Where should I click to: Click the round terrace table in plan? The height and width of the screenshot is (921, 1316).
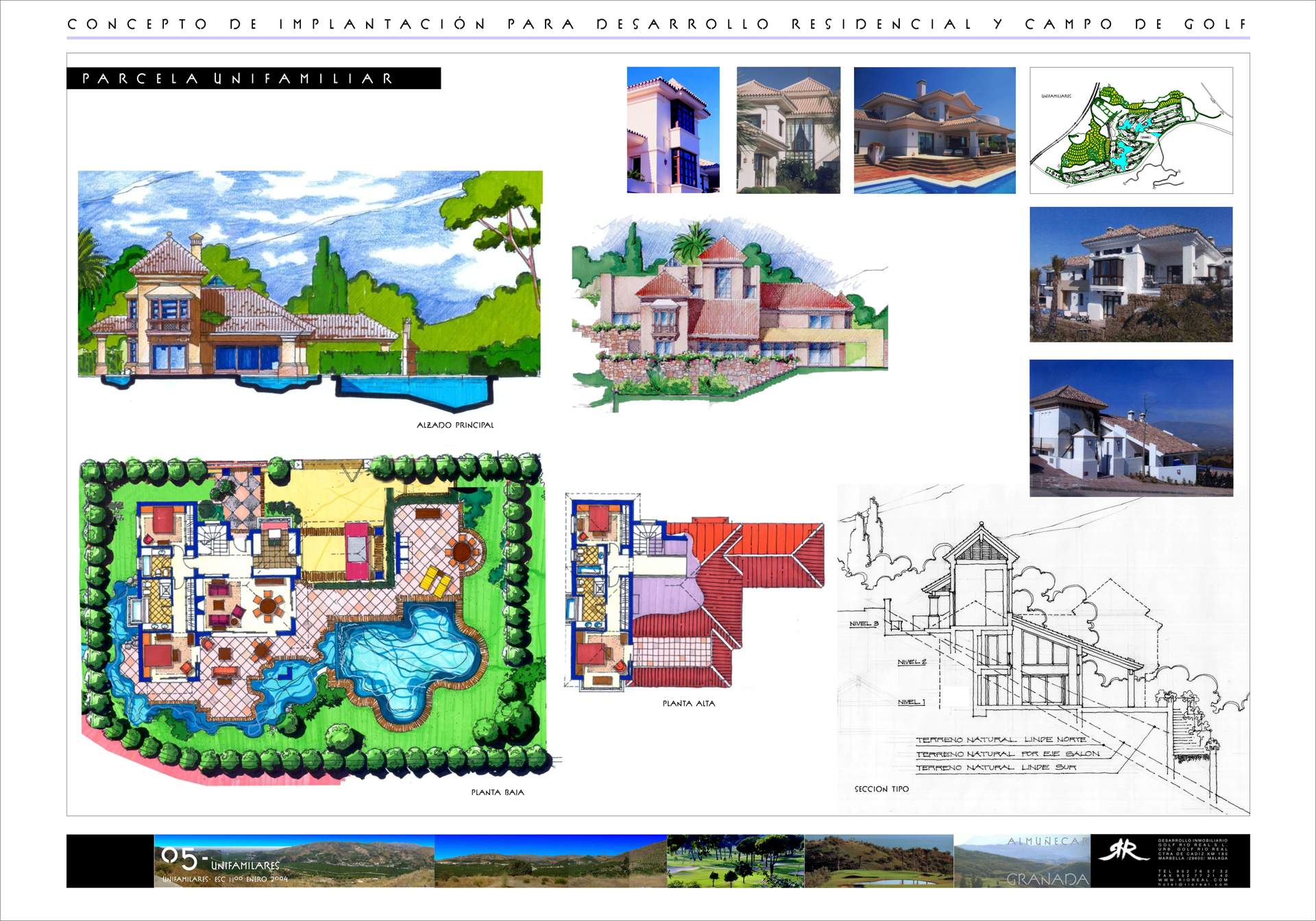pyautogui.click(x=461, y=550)
